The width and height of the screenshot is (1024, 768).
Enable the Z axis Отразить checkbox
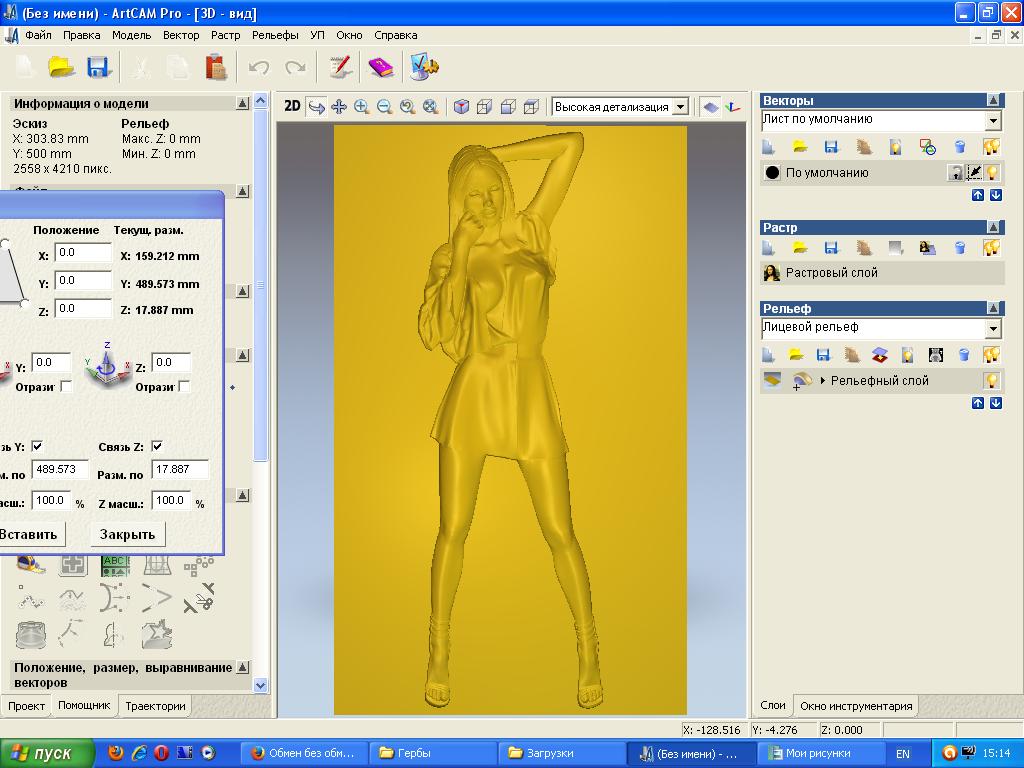pyautogui.click(x=184, y=387)
